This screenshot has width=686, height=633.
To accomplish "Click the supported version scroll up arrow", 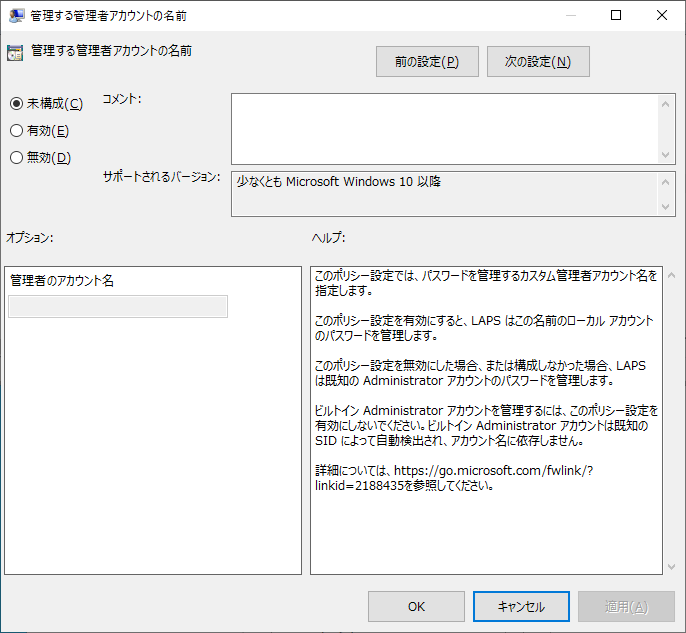I will tap(667, 182).
